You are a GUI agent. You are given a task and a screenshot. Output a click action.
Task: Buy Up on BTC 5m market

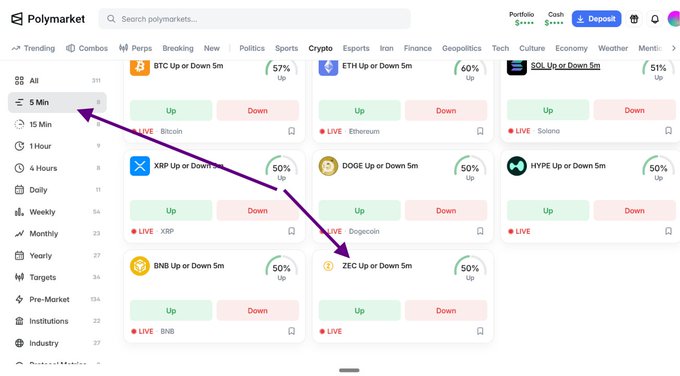[x=171, y=111]
